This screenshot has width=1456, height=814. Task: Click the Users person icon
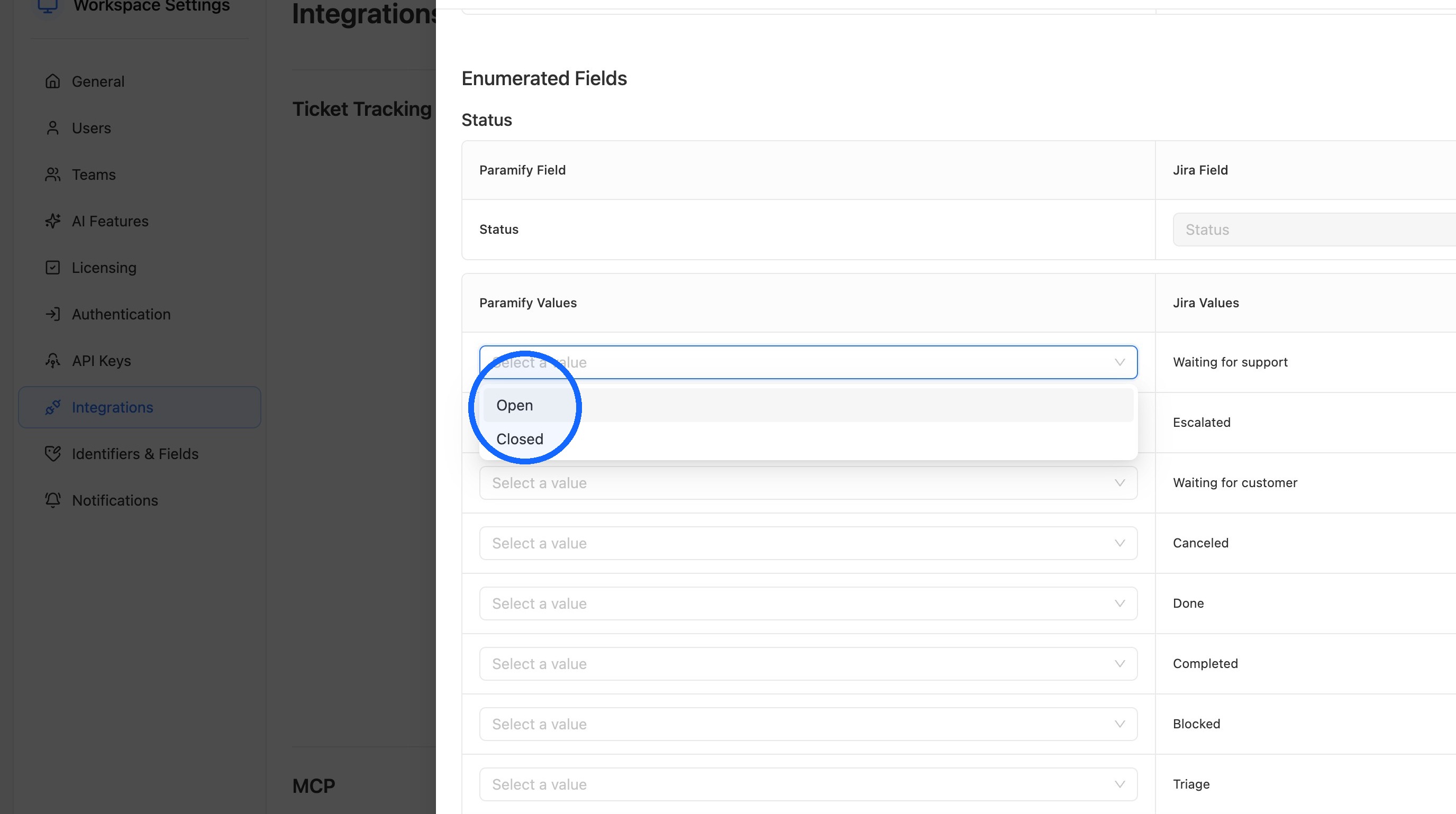point(52,128)
